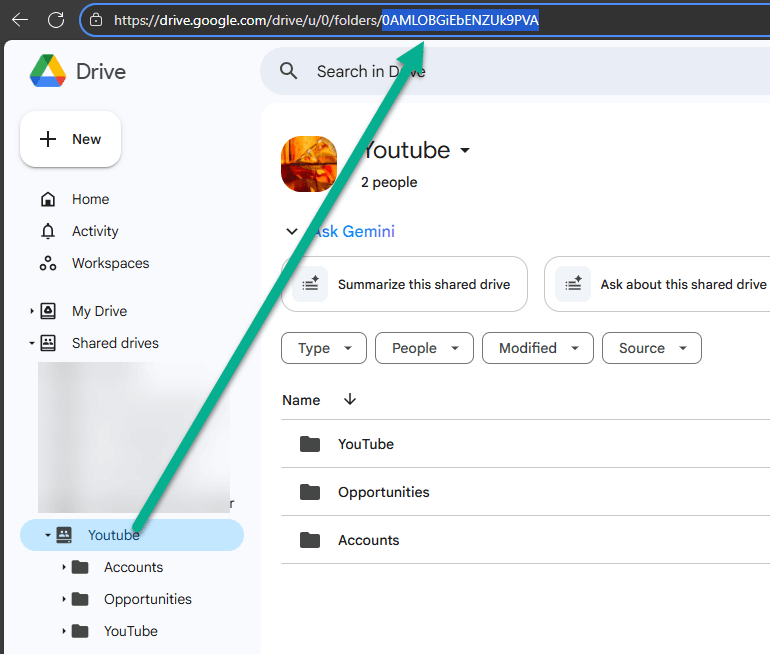Viewport: 770px width, 654px height.
Task: Click the Summarize this shared drive sparkle icon
Action: [310, 284]
